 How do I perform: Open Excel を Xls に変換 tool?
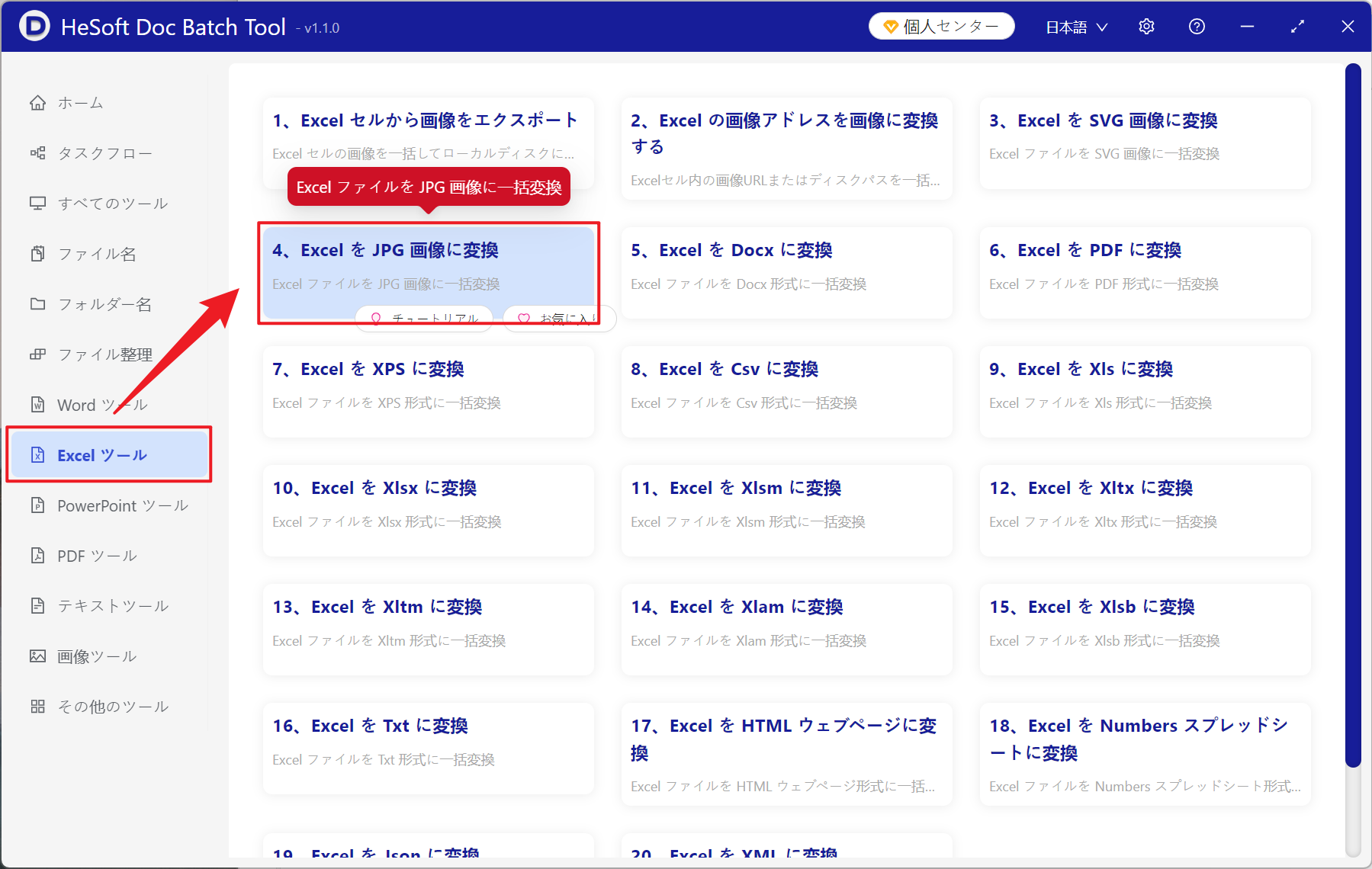click(1145, 392)
